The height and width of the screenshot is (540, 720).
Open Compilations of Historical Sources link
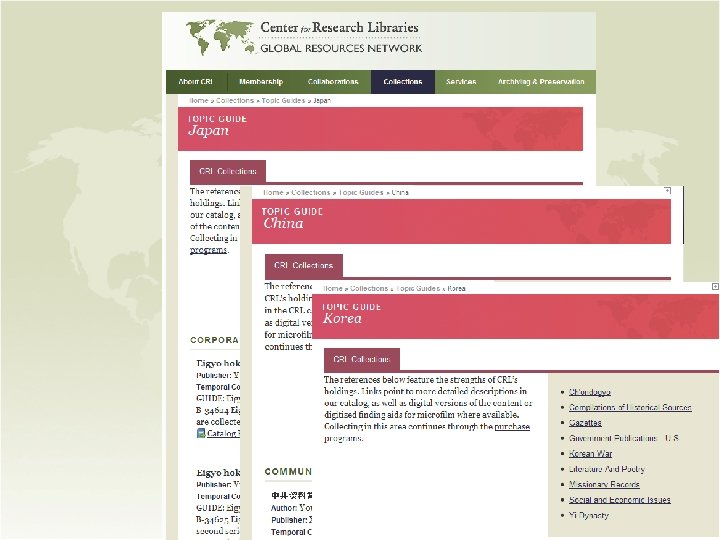[x=630, y=407]
